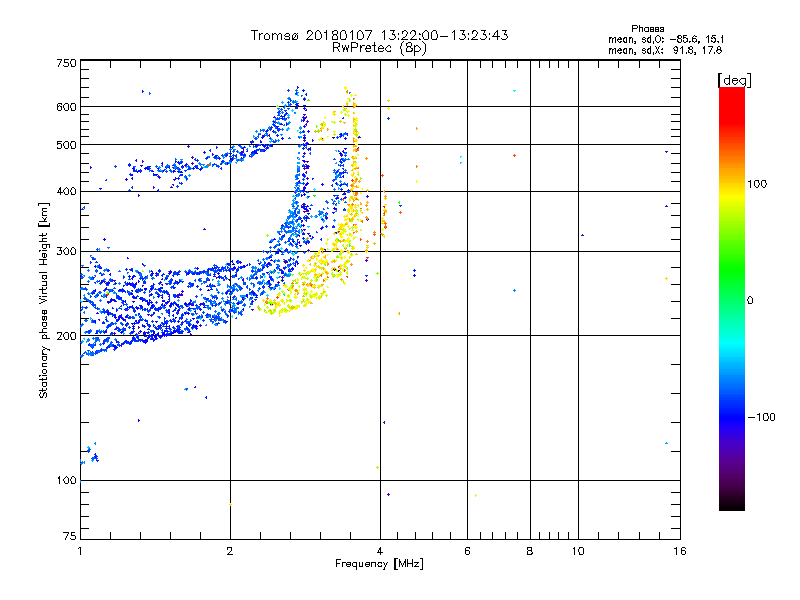Click the plot title 'Tromsø 20180107 13:22:00-13:23:43'

[x=379, y=35]
